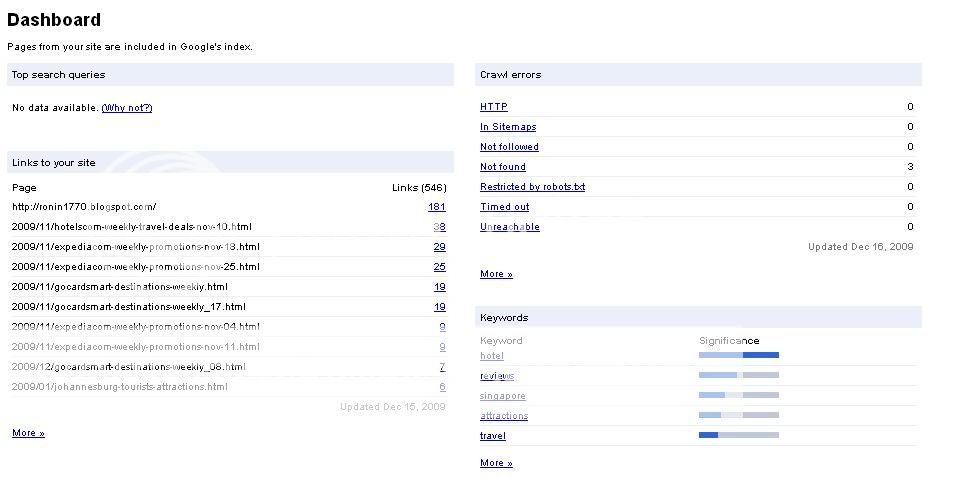The image size is (979, 495).
Task: View the 'Not found' crawl errors
Action: coord(502,167)
